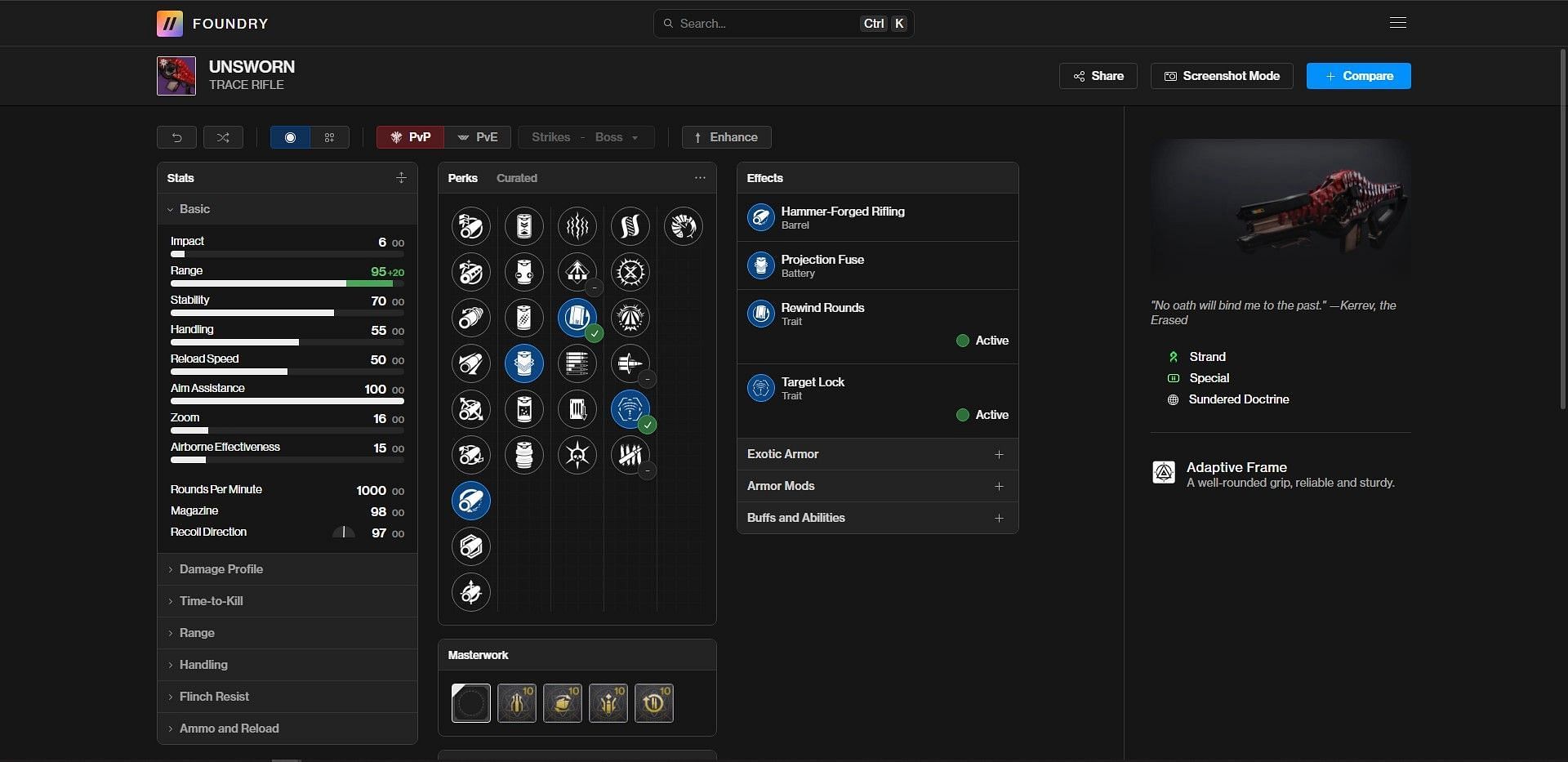Click the blue Compare button
The width and height of the screenshot is (1568, 762).
[x=1359, y=76]
